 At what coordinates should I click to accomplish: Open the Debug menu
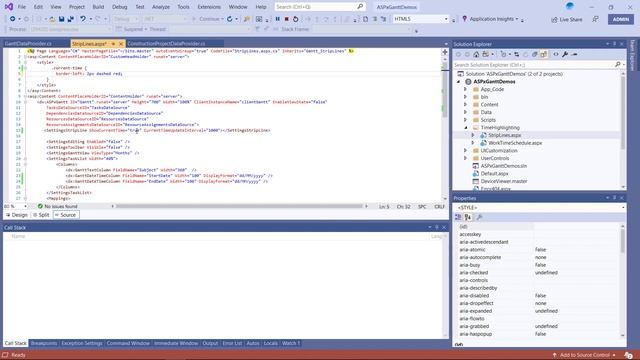[x=120, y=7]
